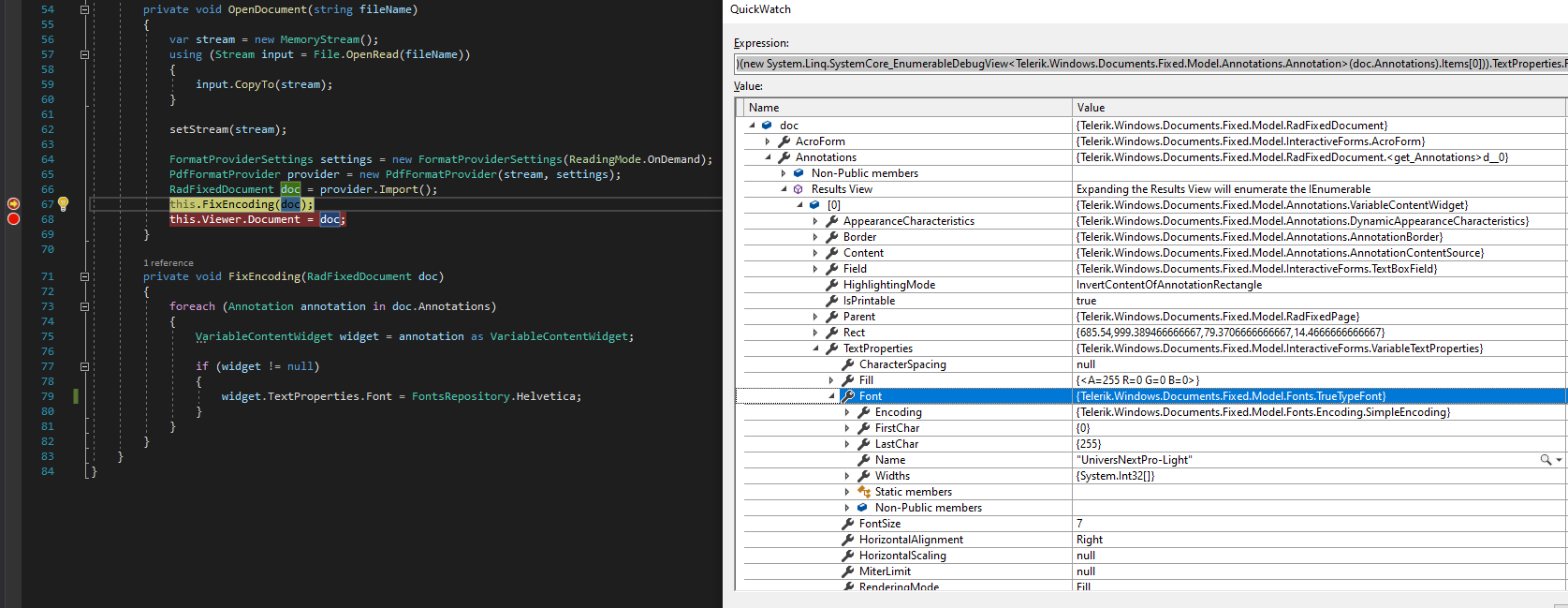Viewport: 1568px width, 608px height.
Task: Collapse the Font node in the tree
Action: 831,396
